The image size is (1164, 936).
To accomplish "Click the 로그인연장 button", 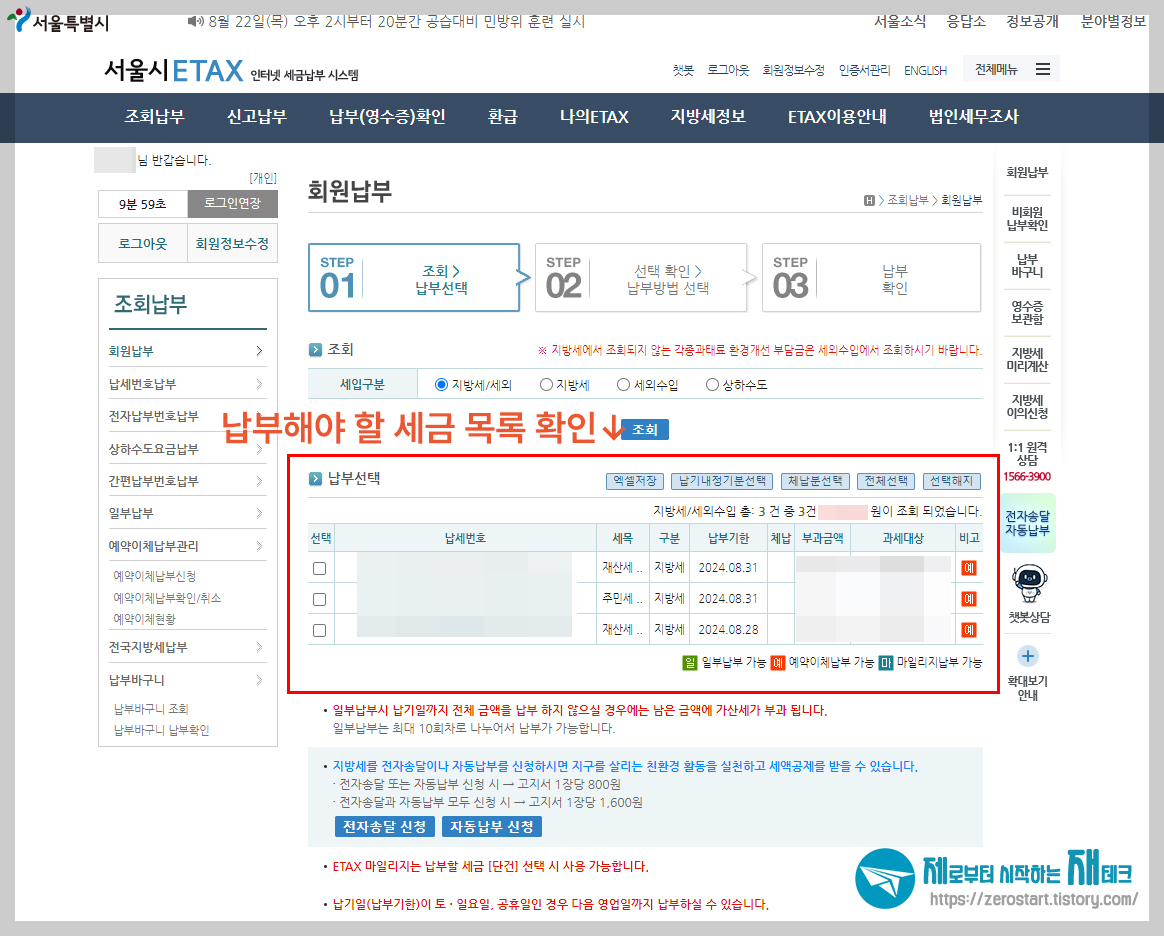I will pyautogui.click(x=232, y=203).
